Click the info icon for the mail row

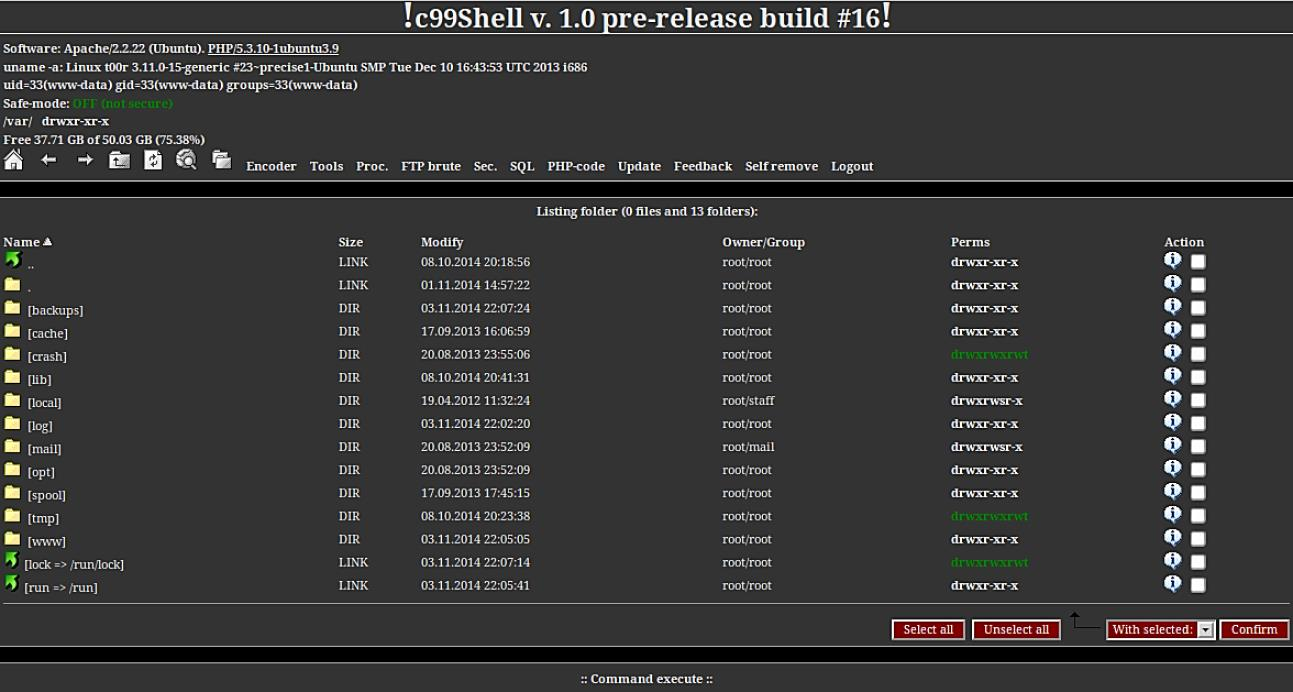pos(1173,445)
